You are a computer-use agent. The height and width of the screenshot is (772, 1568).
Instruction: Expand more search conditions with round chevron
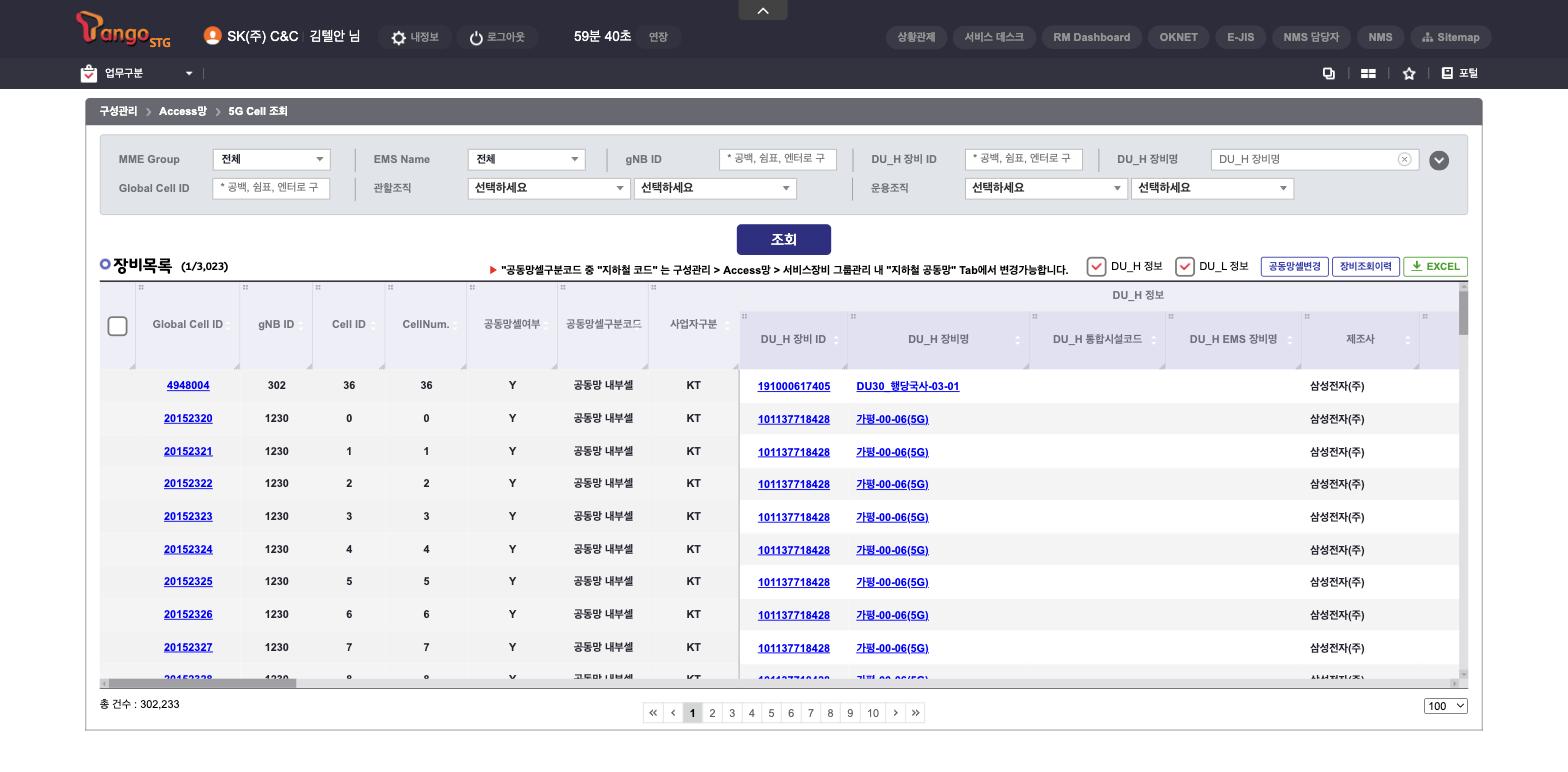point(1439,160)
